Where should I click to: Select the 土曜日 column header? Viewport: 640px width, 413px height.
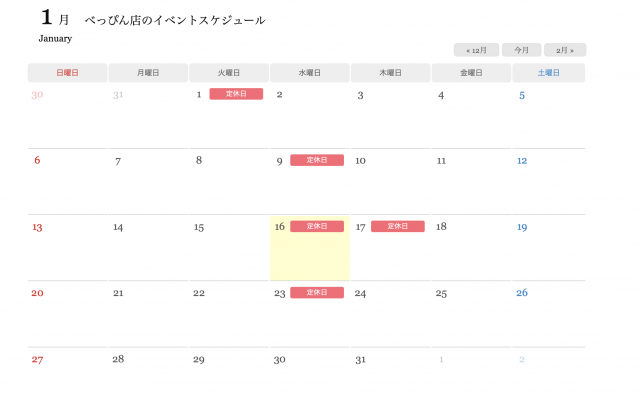click(x=548, y=73)
